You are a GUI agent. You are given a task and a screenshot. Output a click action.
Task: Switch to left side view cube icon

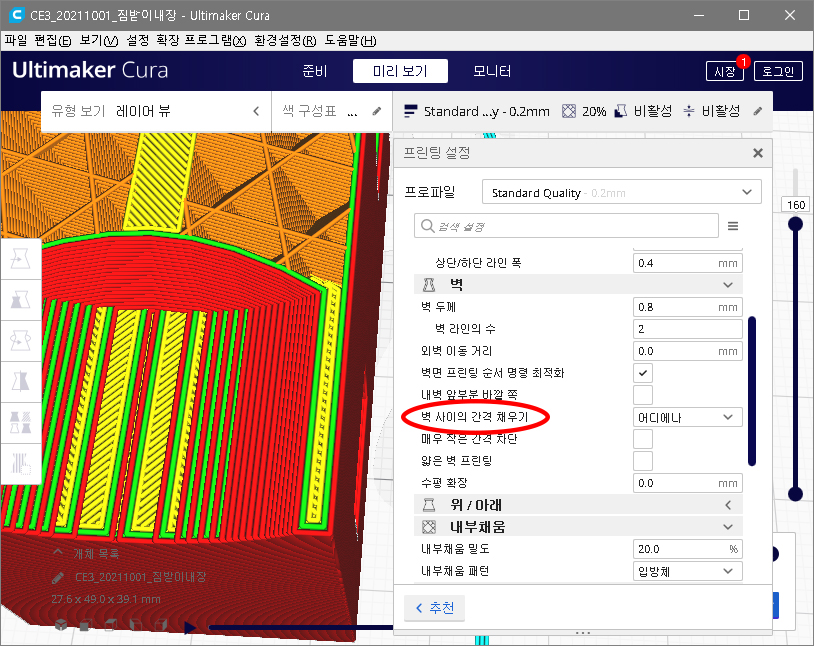click(x=136, y=625)
